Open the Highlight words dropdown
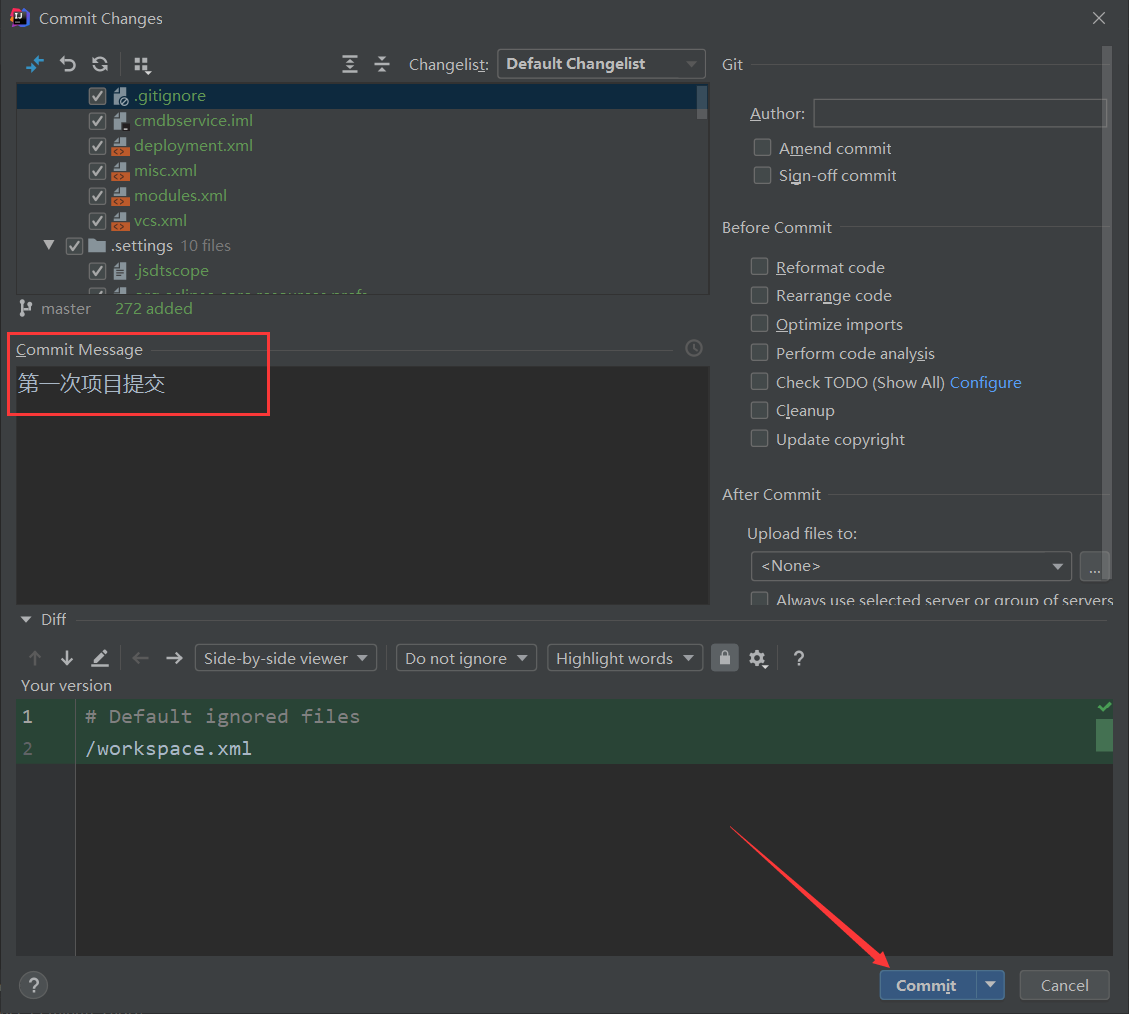 (624, 658)
